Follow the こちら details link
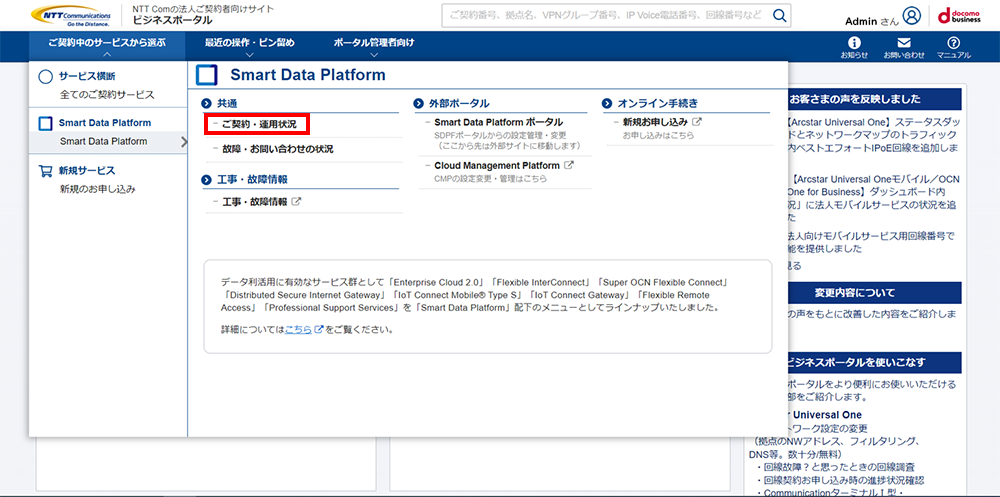 point(298,330)
